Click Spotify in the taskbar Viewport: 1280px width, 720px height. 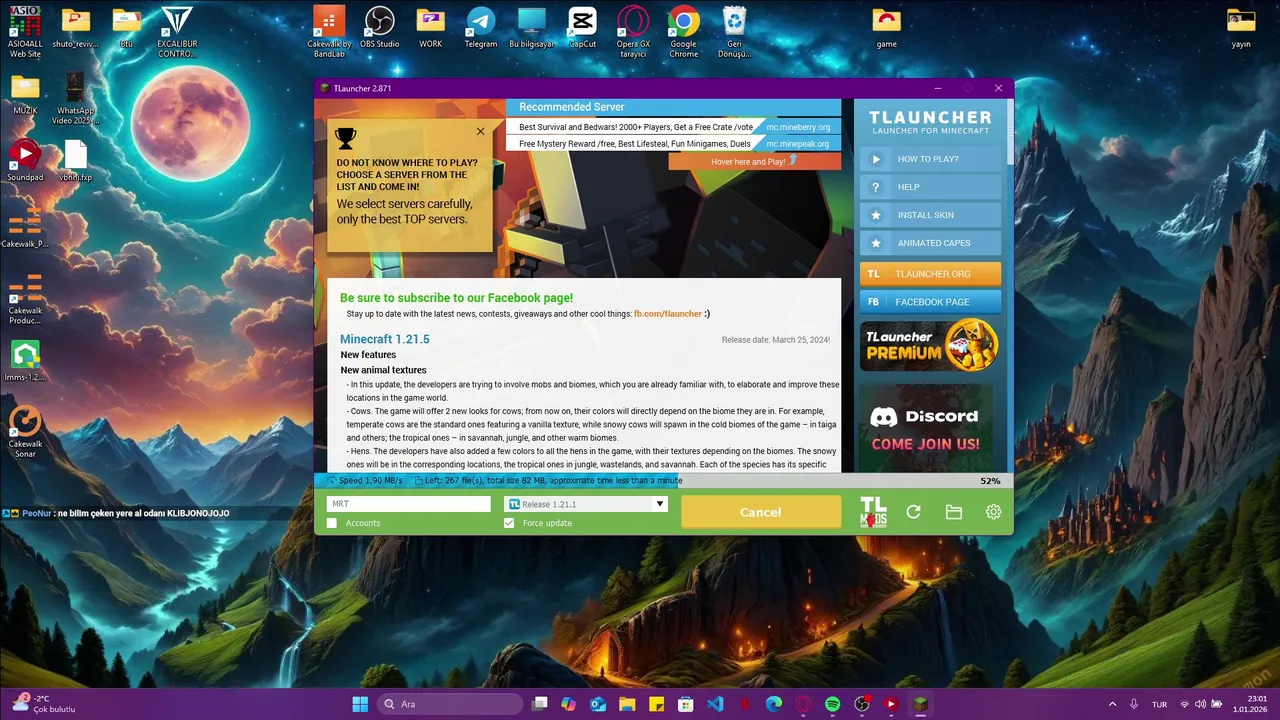tap(833, 704)
